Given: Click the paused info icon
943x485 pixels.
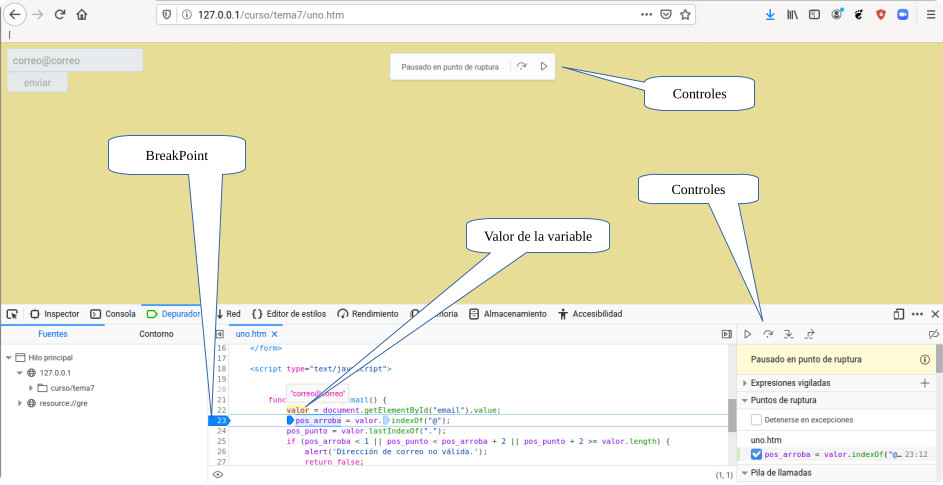Looking at the screenshot, I should pos(925,360).
